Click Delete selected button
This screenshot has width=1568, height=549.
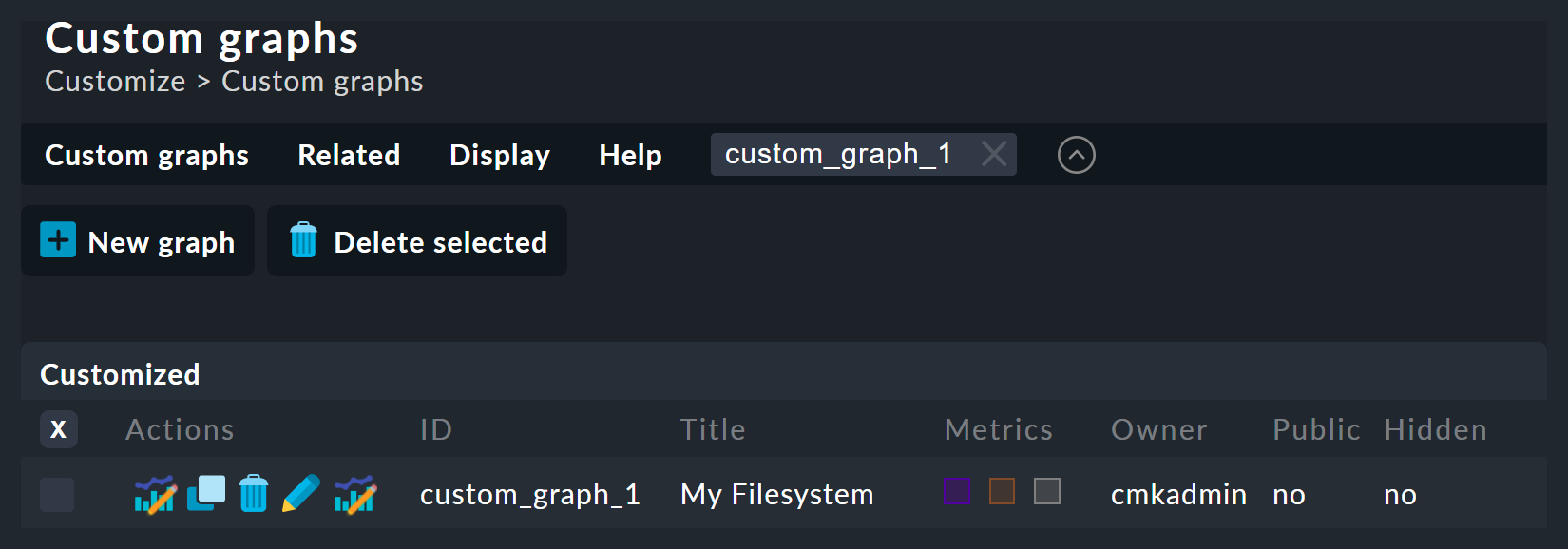point(417,241)
